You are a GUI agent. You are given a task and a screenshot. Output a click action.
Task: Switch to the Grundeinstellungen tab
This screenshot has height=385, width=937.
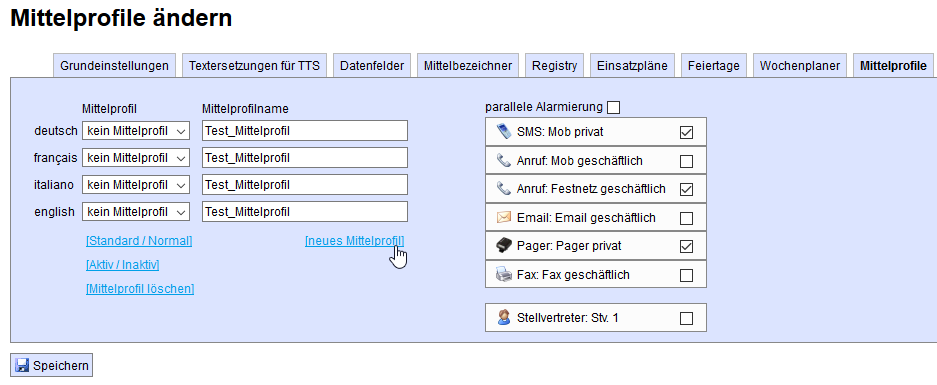[115, 66]
